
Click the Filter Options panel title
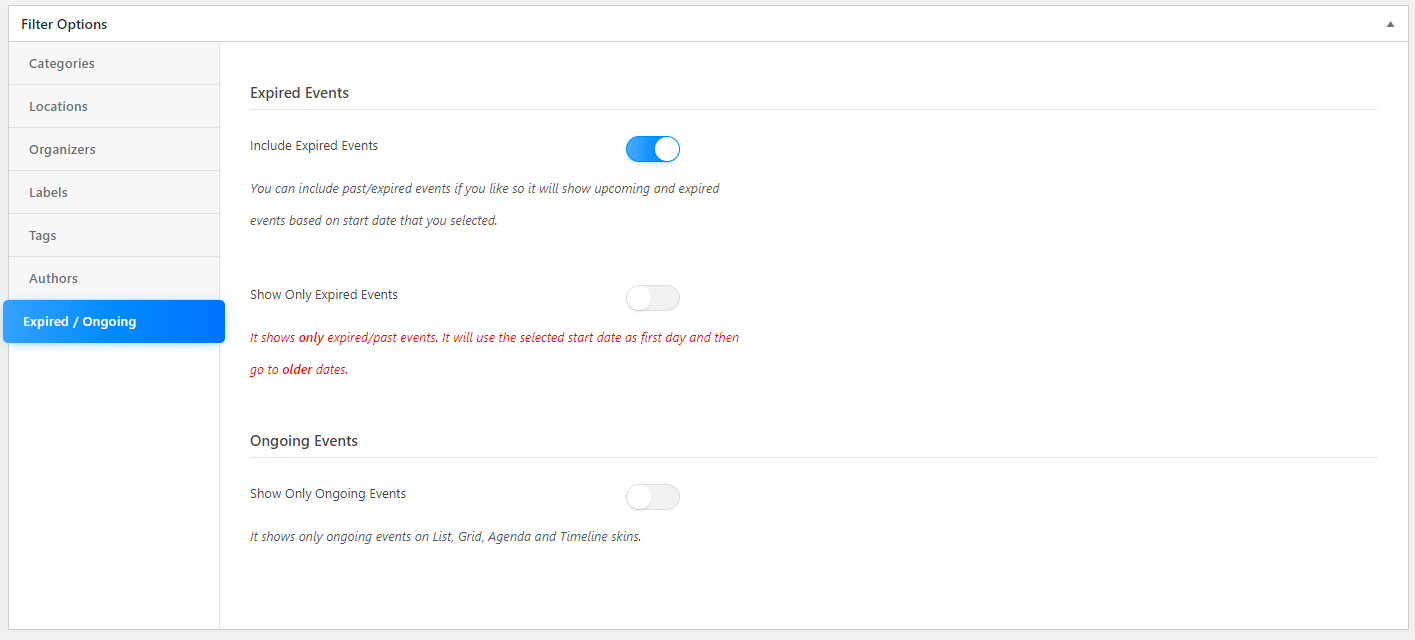[64, 24]
